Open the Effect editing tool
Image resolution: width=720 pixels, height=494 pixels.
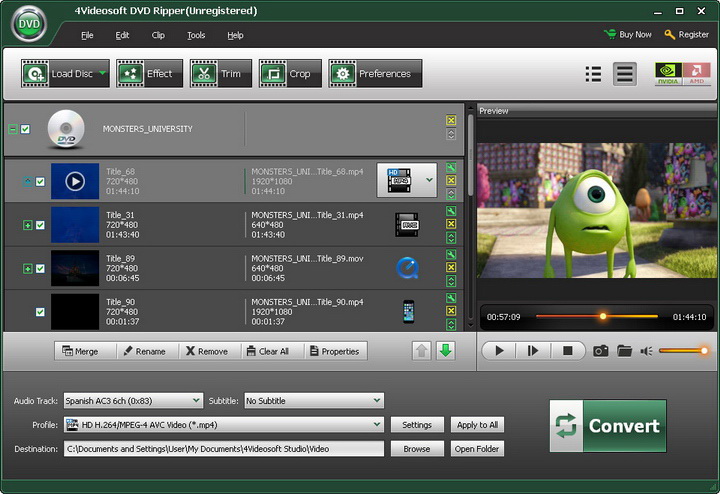click(x=146, y=74)
